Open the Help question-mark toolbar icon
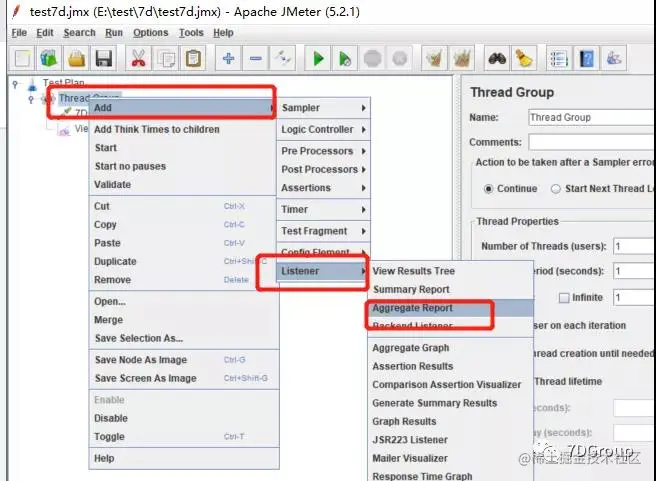 tap(586, 59)
